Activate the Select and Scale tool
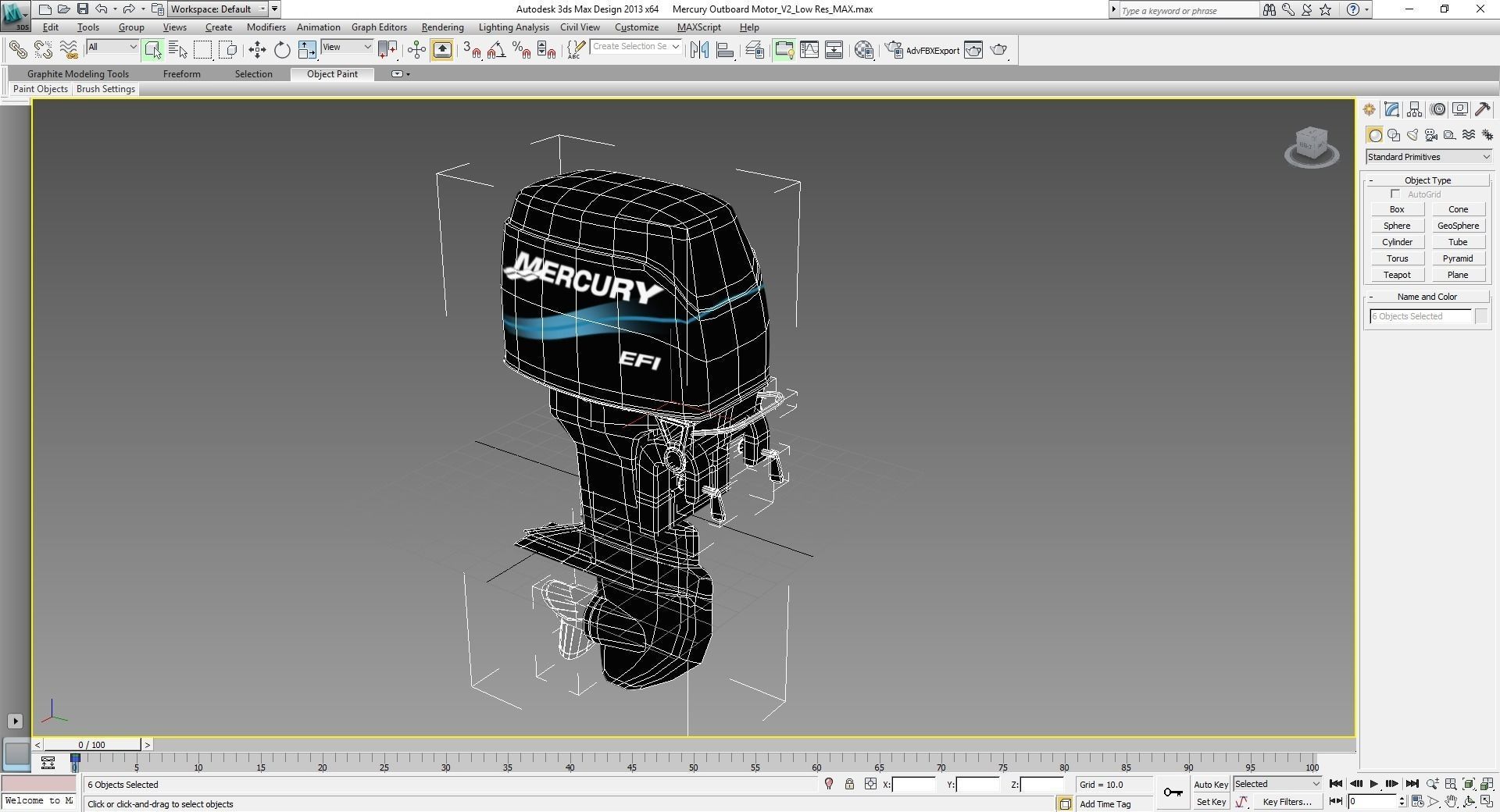Screen dimensions: 1500x812 click(307, 50)
